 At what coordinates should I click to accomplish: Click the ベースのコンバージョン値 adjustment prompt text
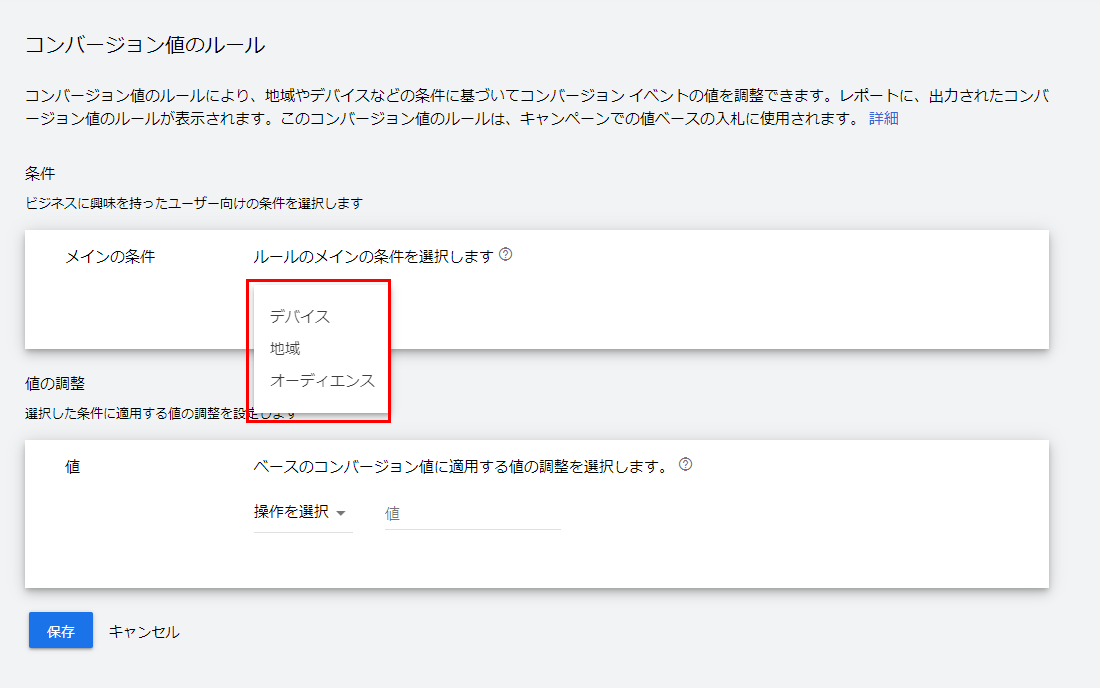point(460,466)
